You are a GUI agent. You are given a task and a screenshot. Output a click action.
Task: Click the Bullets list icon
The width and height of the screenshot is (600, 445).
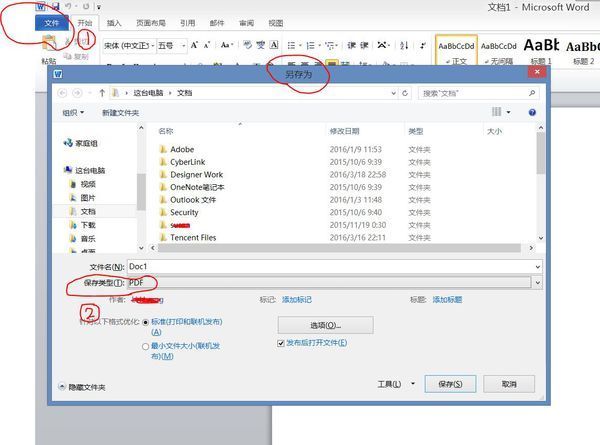(291, 46)
